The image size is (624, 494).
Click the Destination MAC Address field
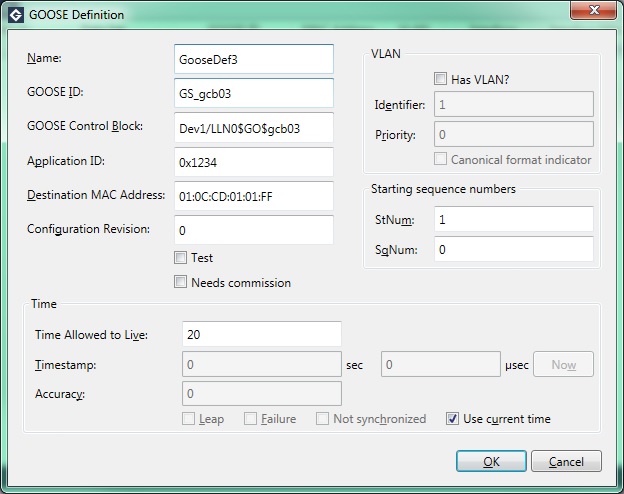click(254, 196)
